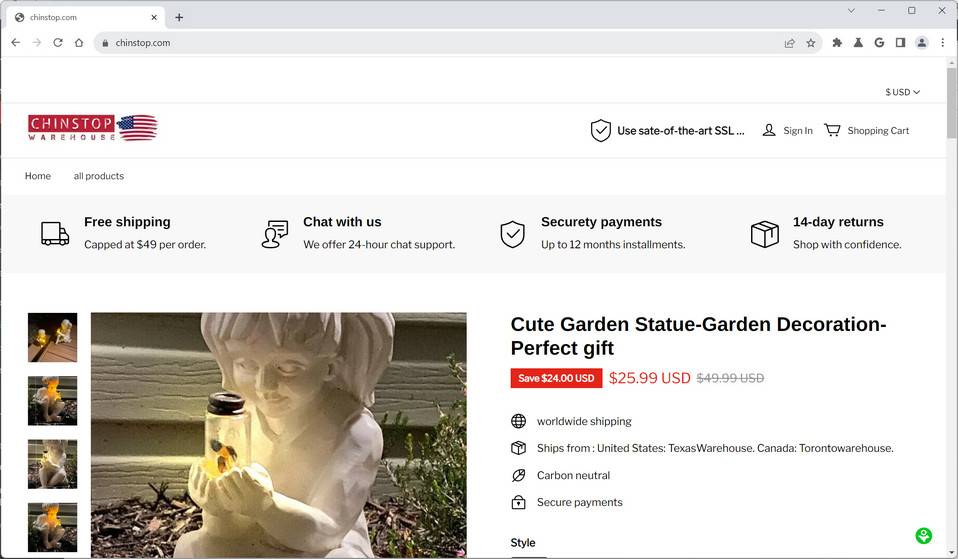
Task: Click the Save $24.00 USD badge
Action: (556, 378)
